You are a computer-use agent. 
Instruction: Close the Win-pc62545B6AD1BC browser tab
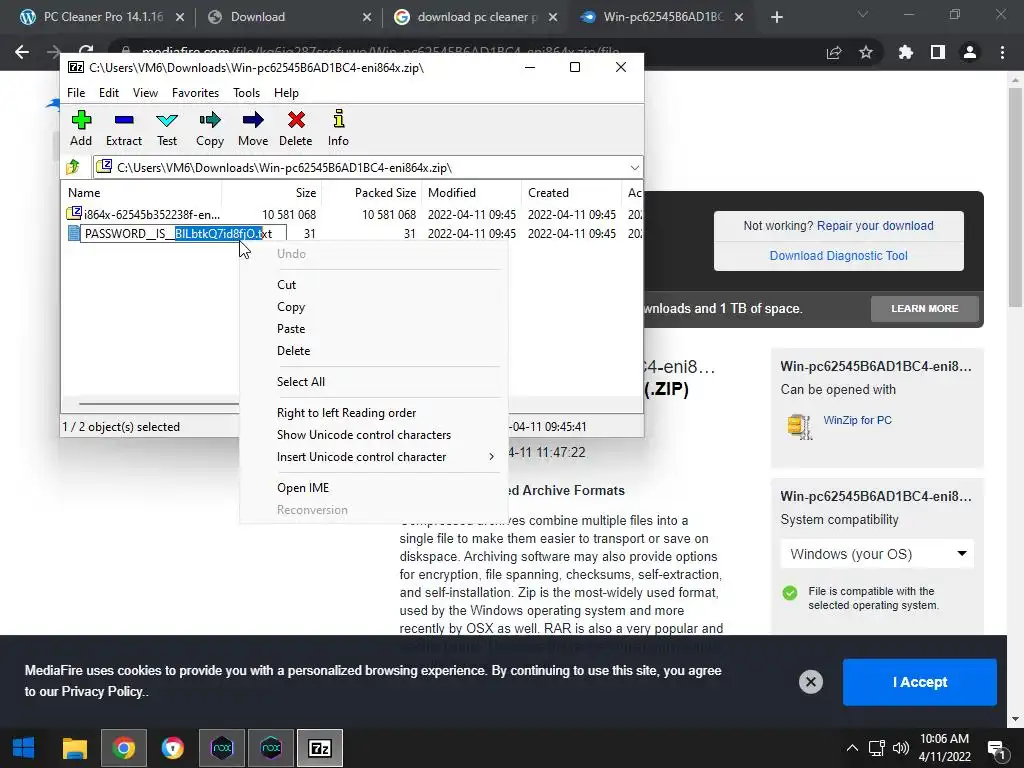(x=739, y=17)
